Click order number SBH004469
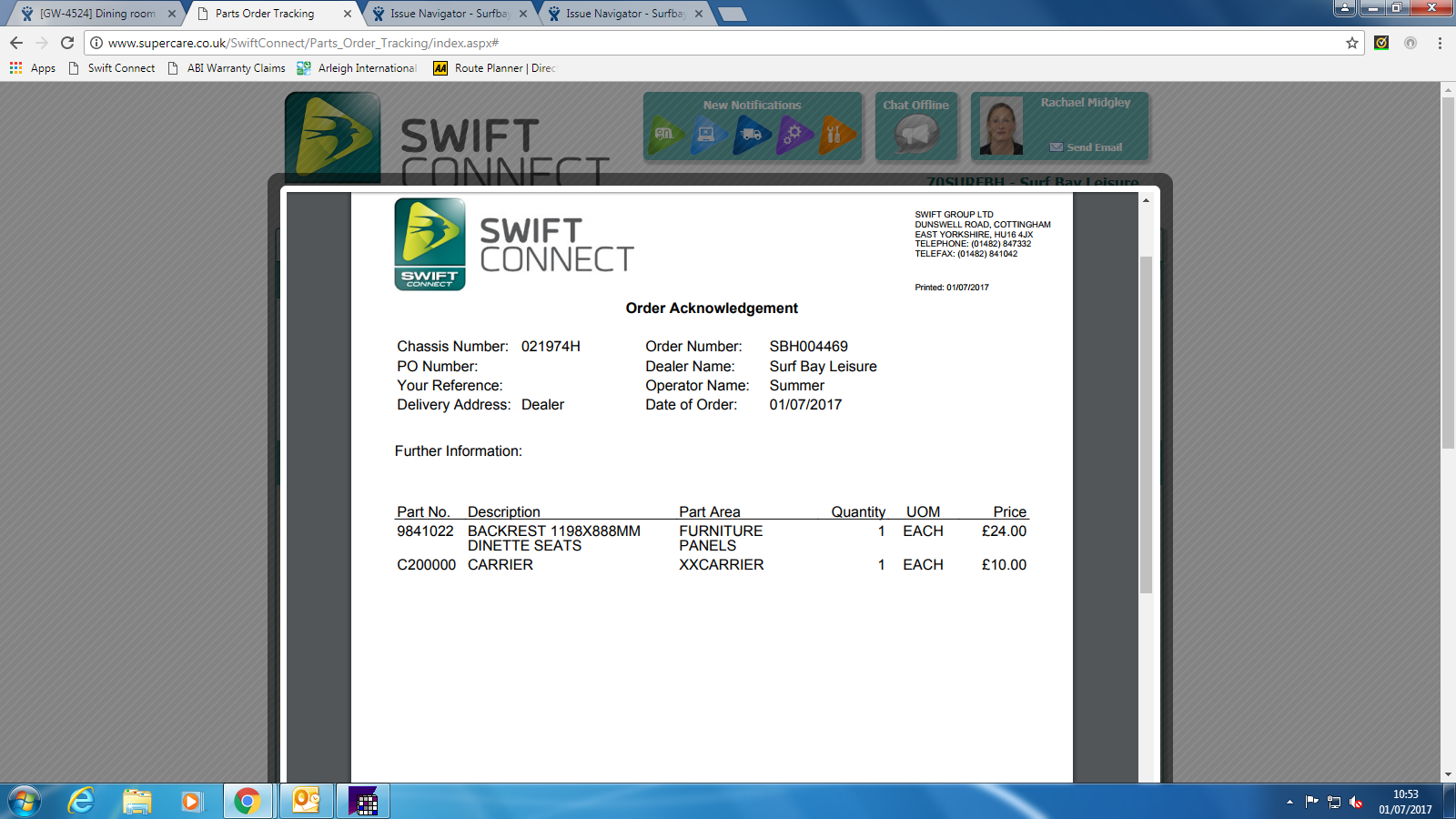This screenshot has width=1456, height=819. point(809,347)
